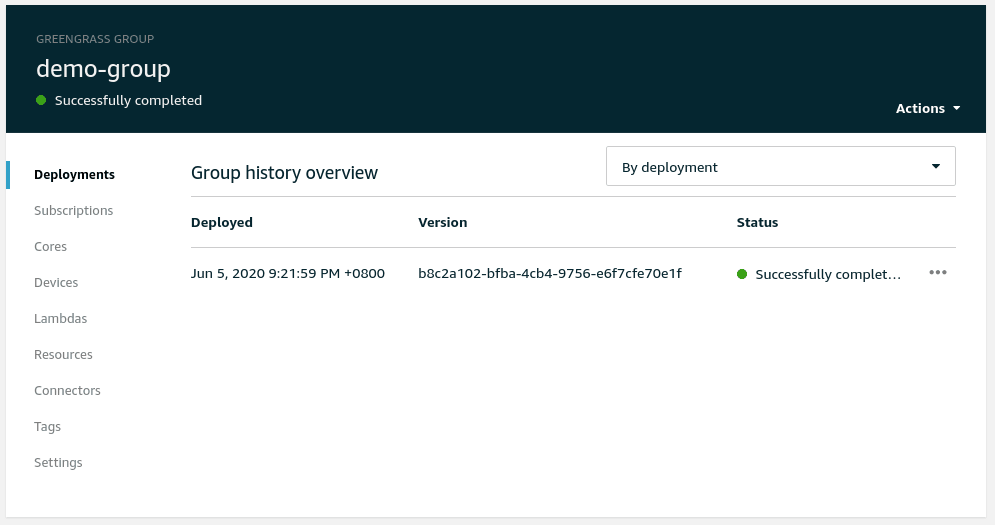The width and height of the screenshot is (995, 525).
Task: Open the Cores section
Action: (x=50, y=246)
